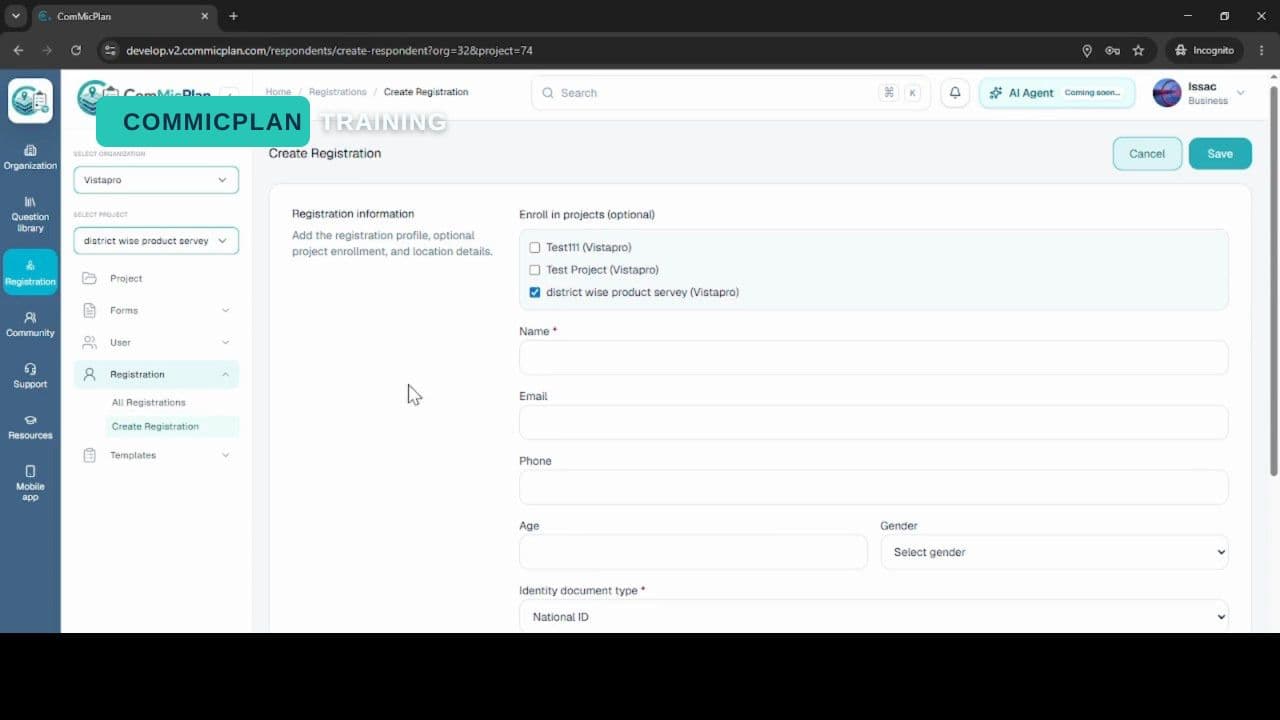Image resolution: width=1280 pixels, height=720 pixels.
Task: Click the Forms document icon
Action: point(90,310)
